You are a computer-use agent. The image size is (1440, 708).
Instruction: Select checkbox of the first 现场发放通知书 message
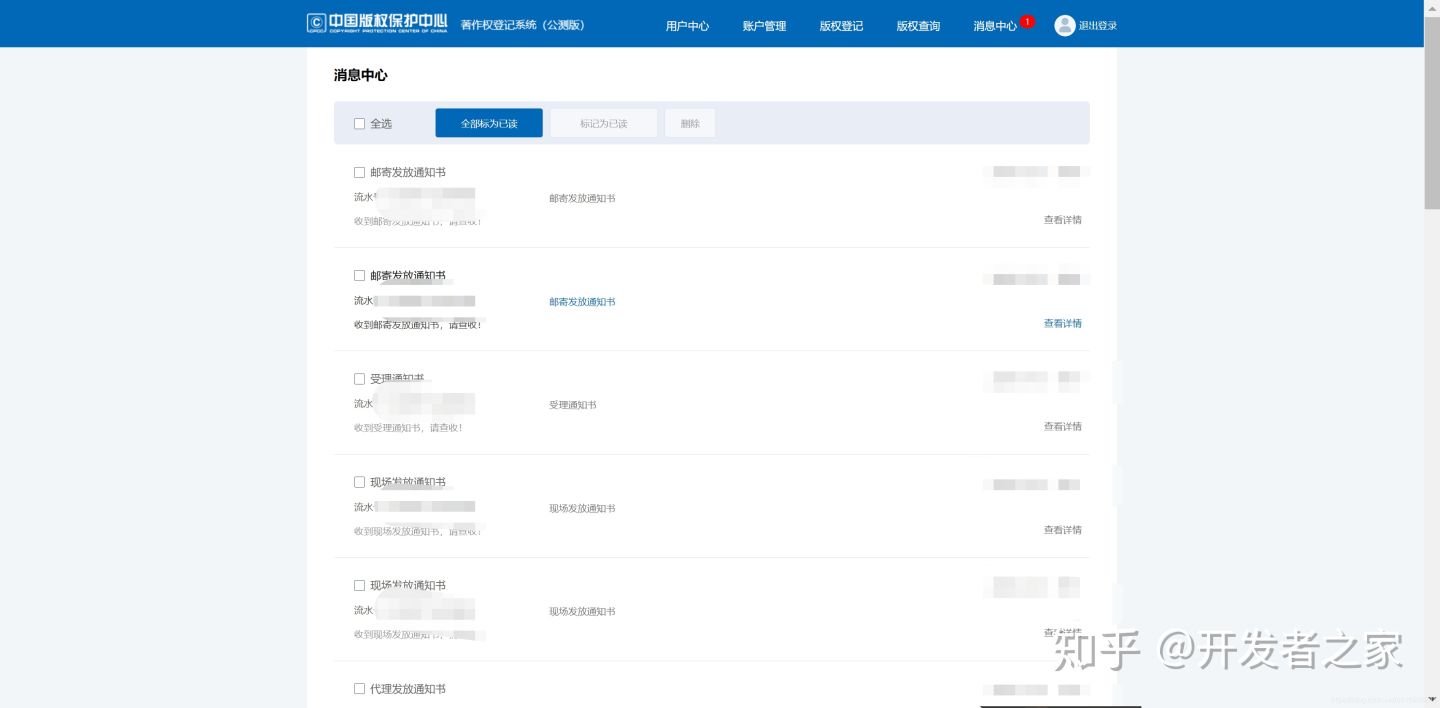[x=359, y=482]
